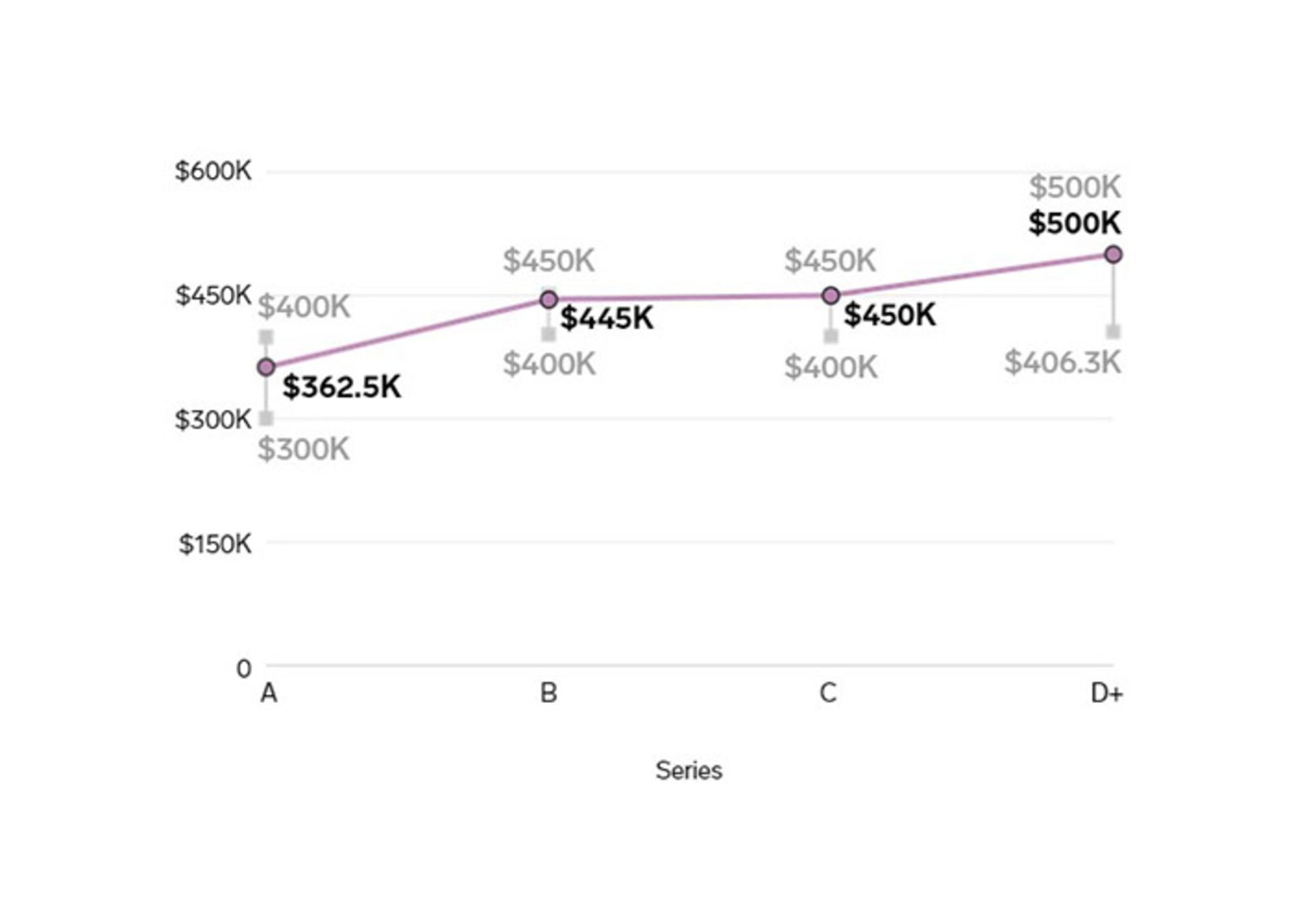This screenshot has height=924, width=1294.
Task: Click the gray $300K label below Series A
Action: 304,449
